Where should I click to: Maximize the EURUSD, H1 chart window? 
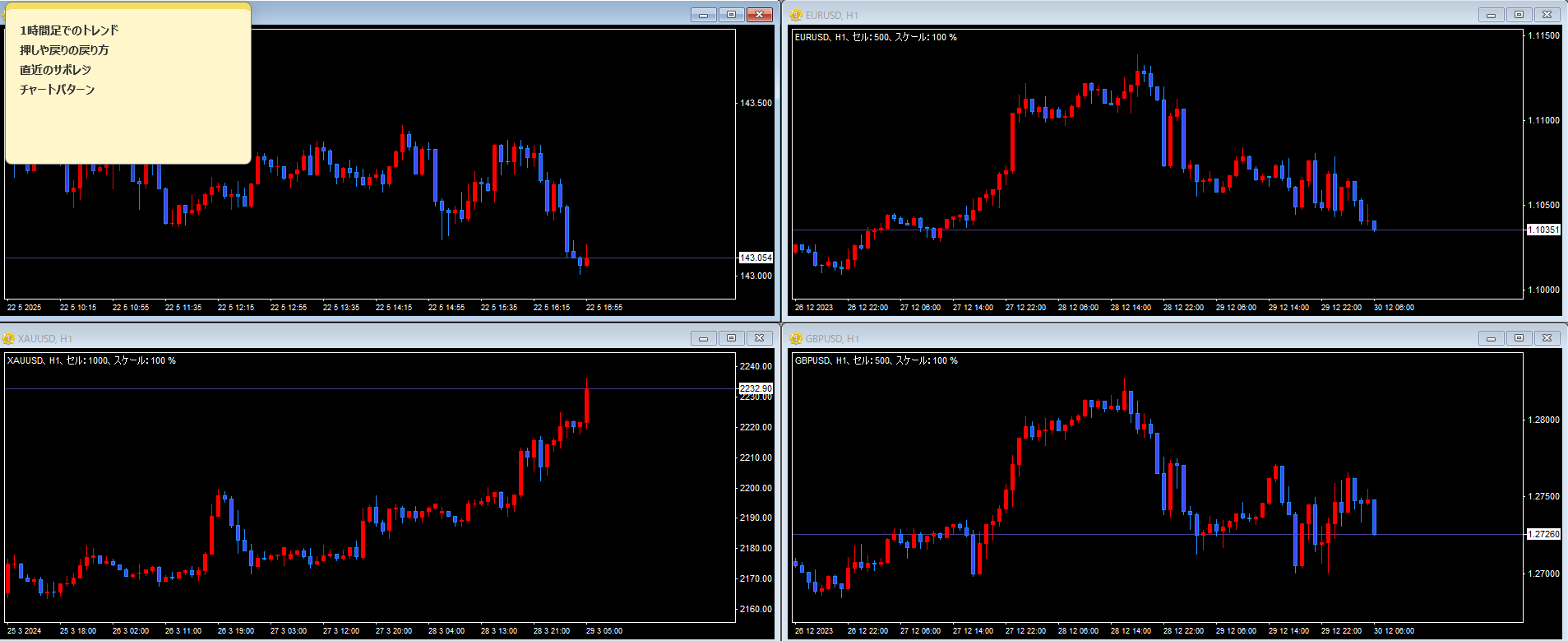pos(1519,15)
